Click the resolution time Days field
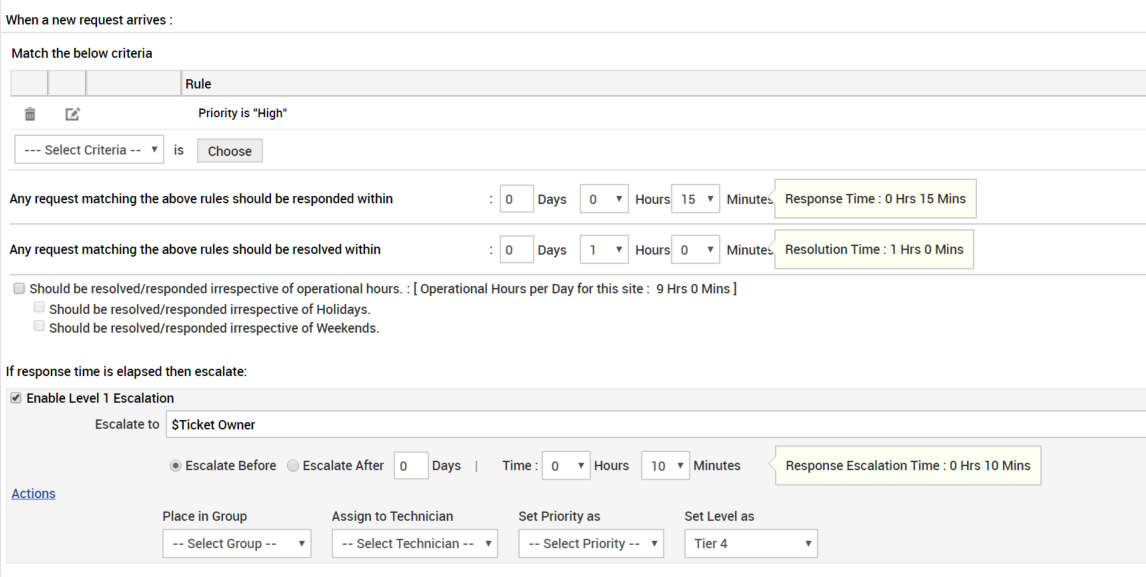 (x=516, y=250)
